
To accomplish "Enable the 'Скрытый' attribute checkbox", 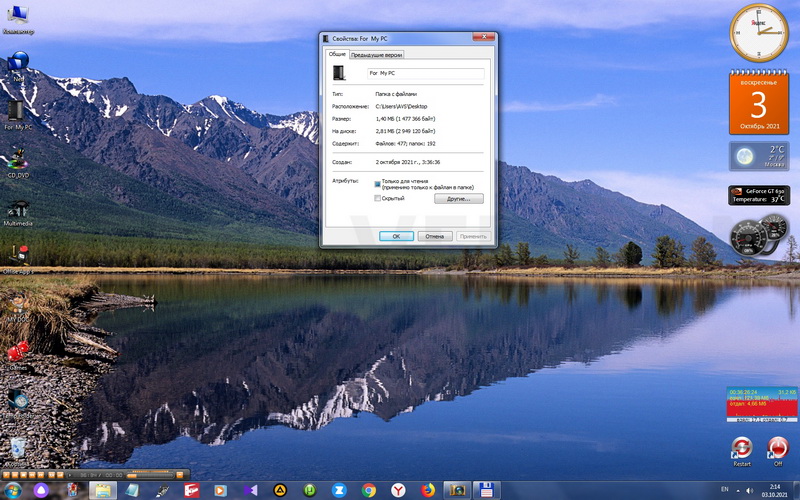I will (x=378, y=198).
